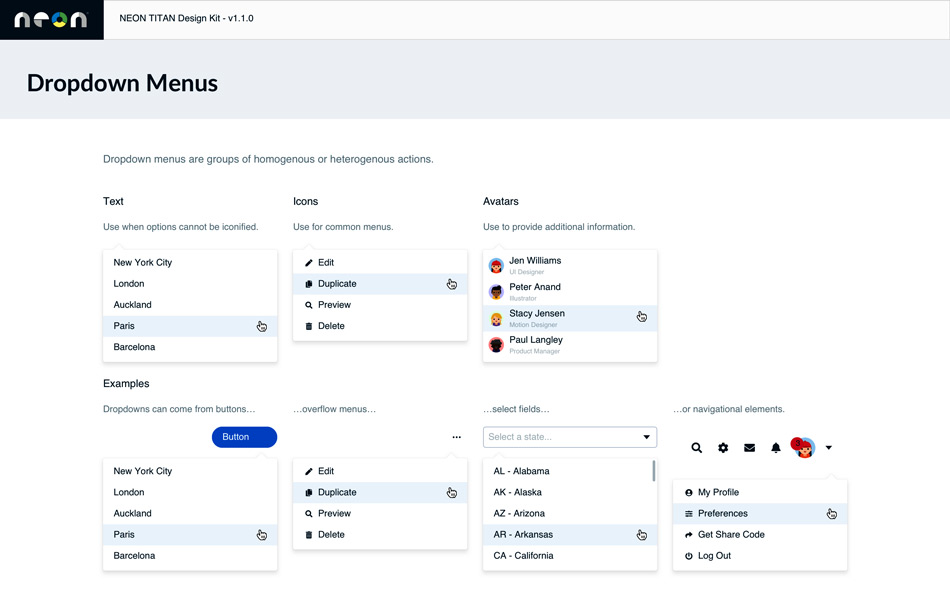Click the notification bell icon

[776, 448]
